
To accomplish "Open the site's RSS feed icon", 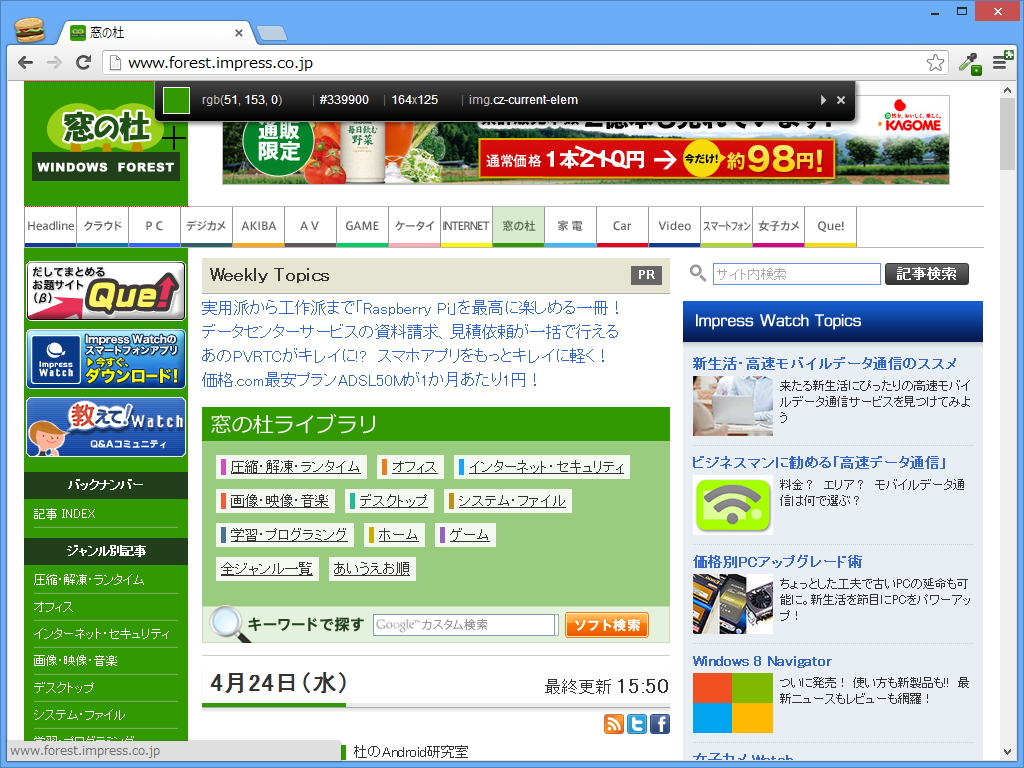I will click(614, 724).
